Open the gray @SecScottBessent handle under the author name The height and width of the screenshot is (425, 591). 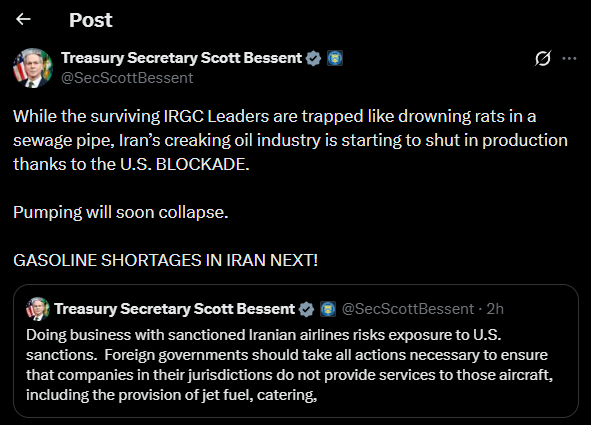pyautogui.click(x=127, y=78)
